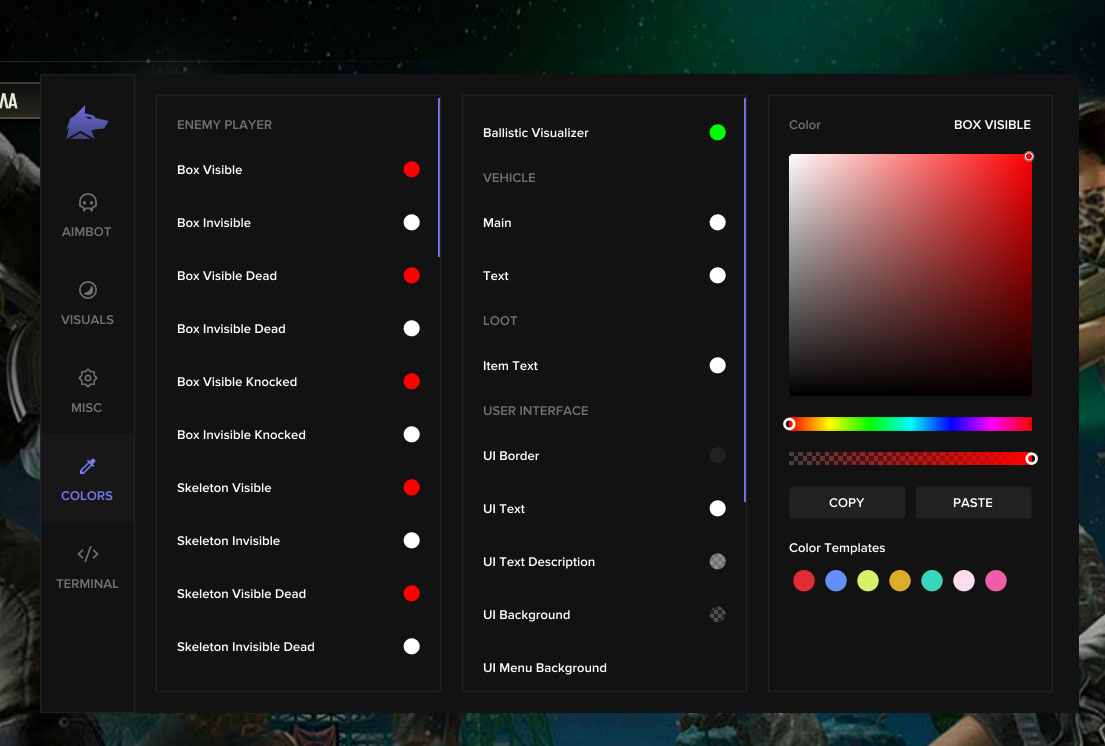
Task: Choose the hot pink color template
Action: point(996,581)
